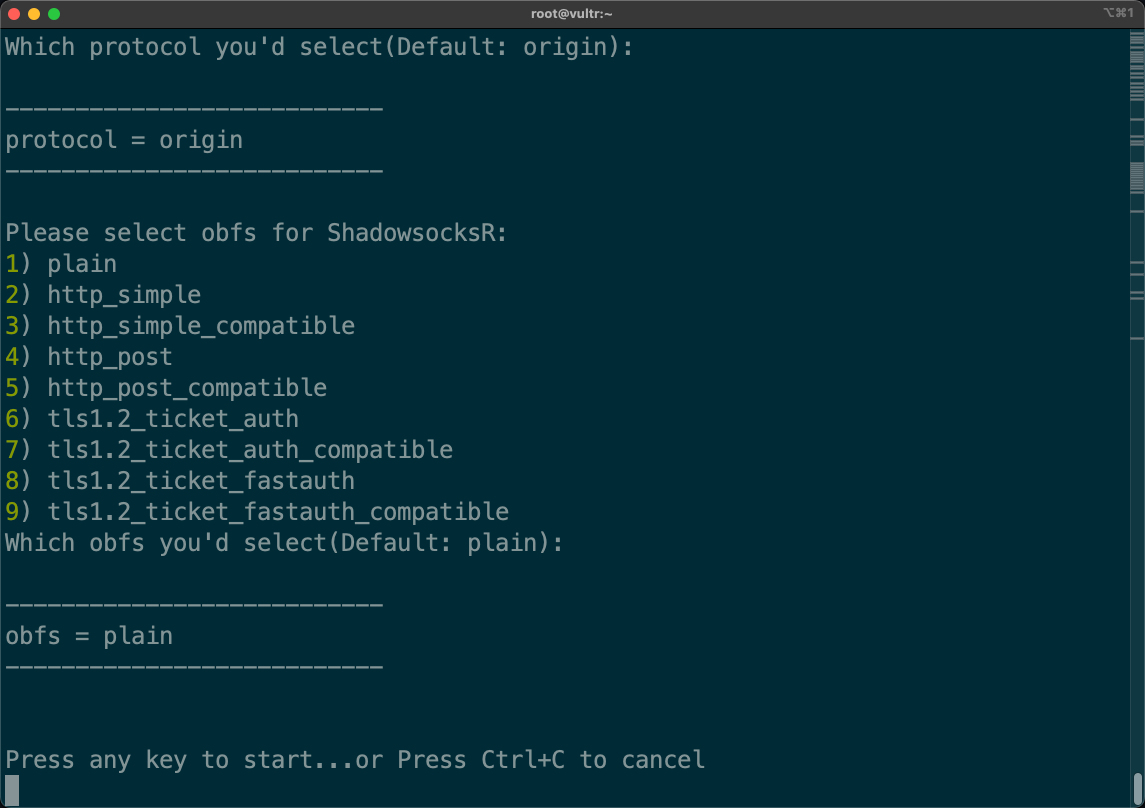The width and height of the screenshot is (1145, 808).
Task: Click the 'http_simple_compatible' option text
Action: pyautogui.click(x=200, y=326)
